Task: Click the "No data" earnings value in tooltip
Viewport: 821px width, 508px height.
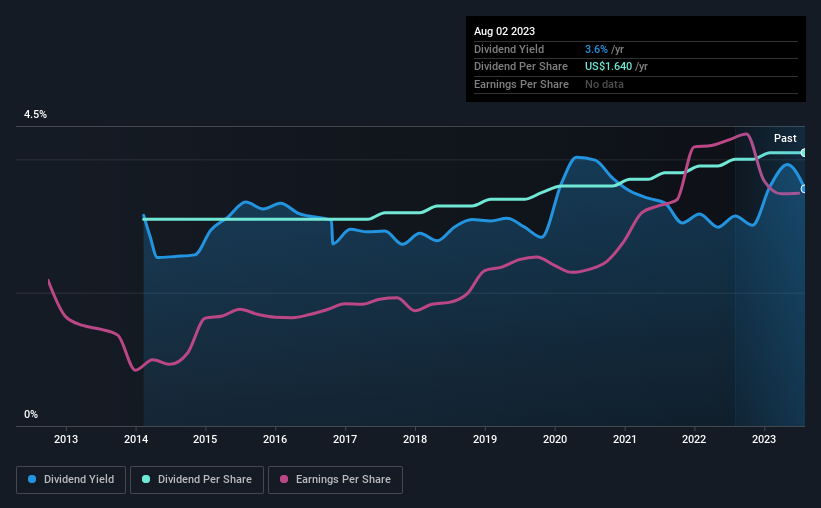Action: point(604,84)
